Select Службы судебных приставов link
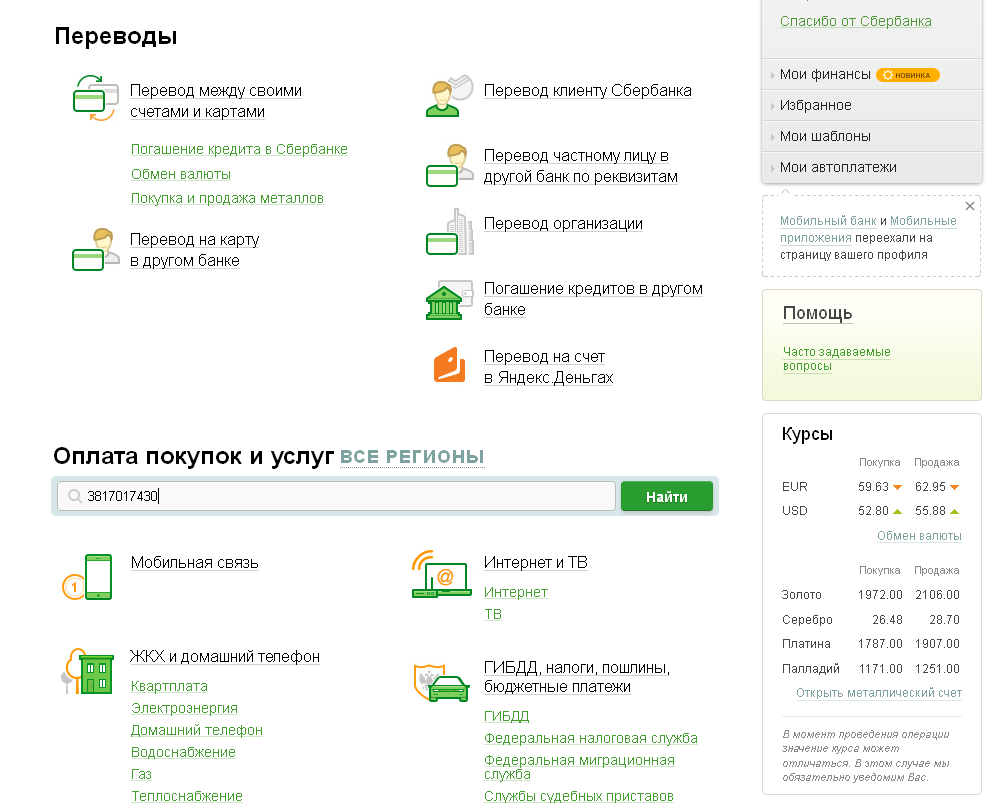 (578, 796)
